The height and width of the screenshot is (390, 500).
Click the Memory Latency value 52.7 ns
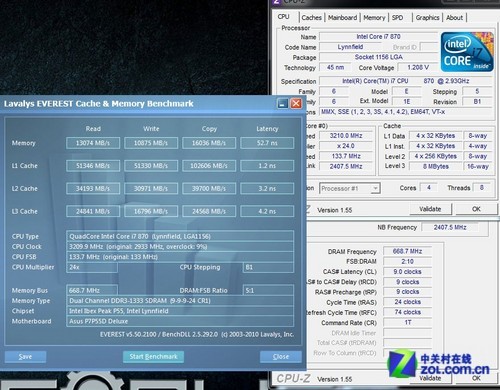coord(267,143)
